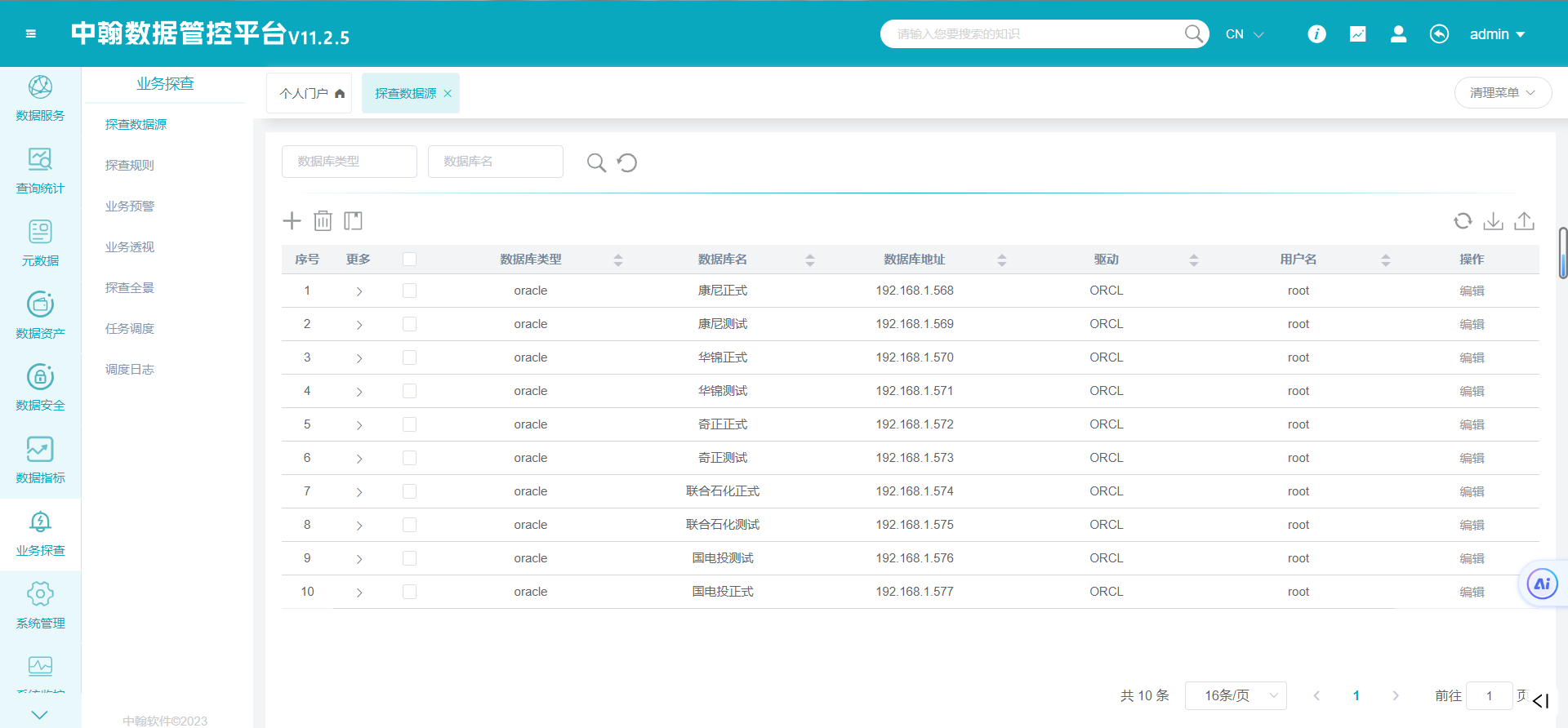The image size is (1568, 728).
Task: Select 调度日志 in the submenu
Action: [129, 369]
